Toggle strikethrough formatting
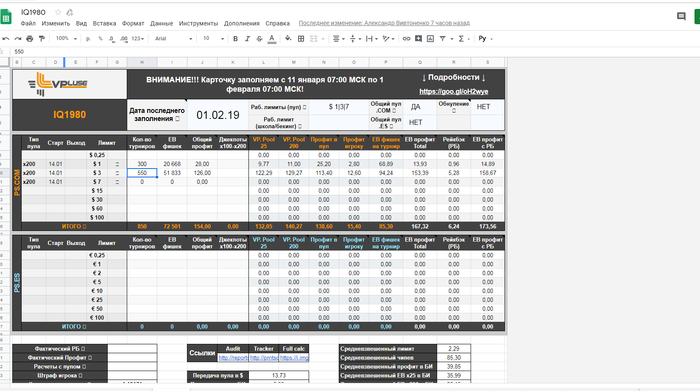This screenshot has width=700, height=391. (x=259, y=39)
